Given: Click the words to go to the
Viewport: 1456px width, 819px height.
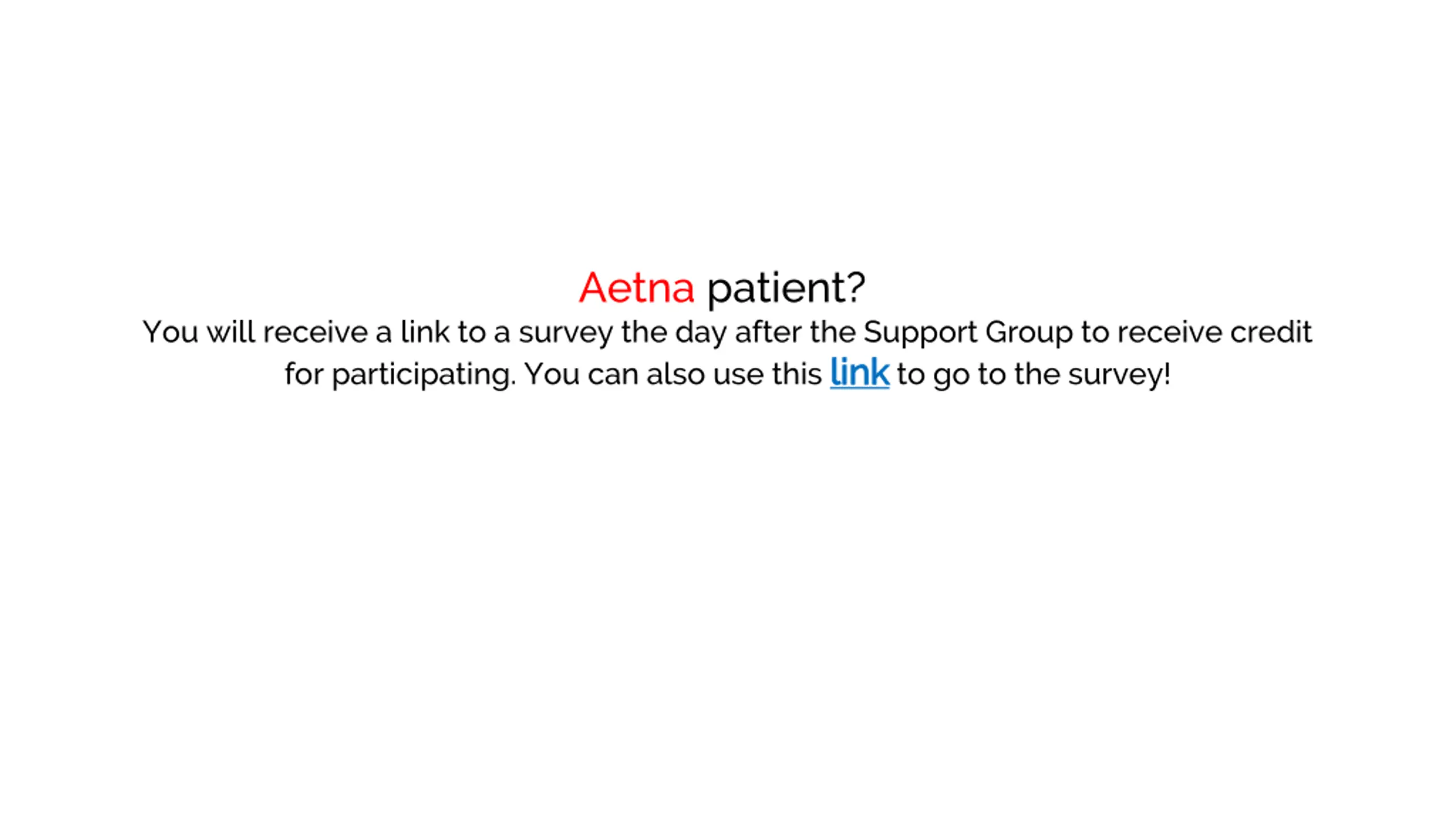Looking at the screenshot, I should pos(978,375).
